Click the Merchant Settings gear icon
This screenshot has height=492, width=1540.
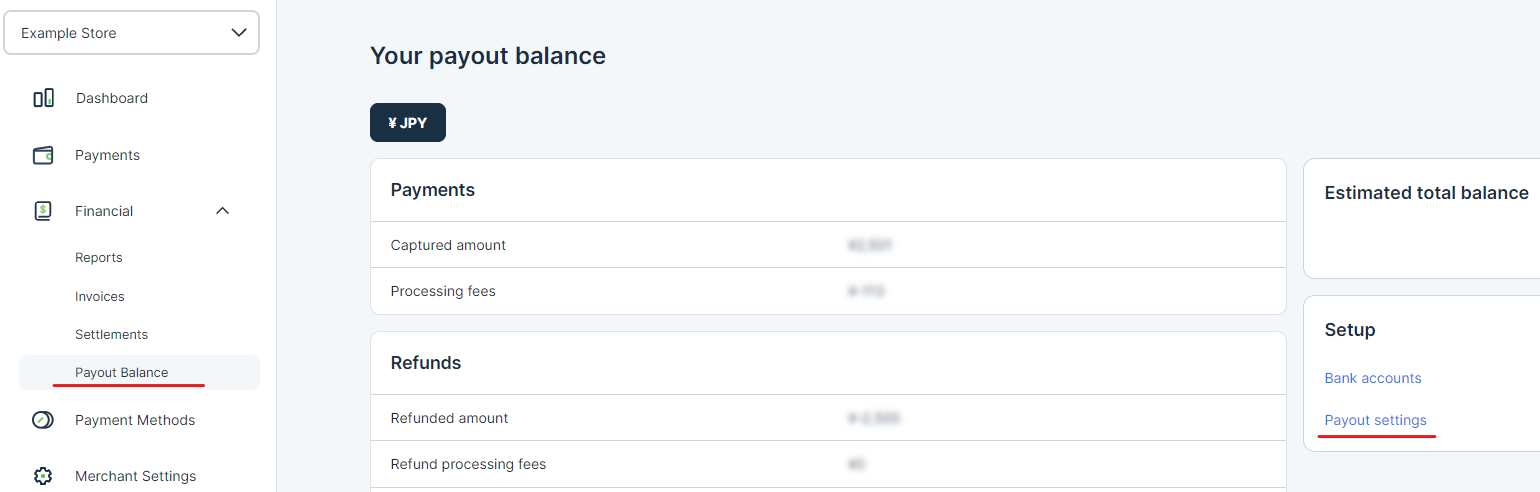click(43, 476)
